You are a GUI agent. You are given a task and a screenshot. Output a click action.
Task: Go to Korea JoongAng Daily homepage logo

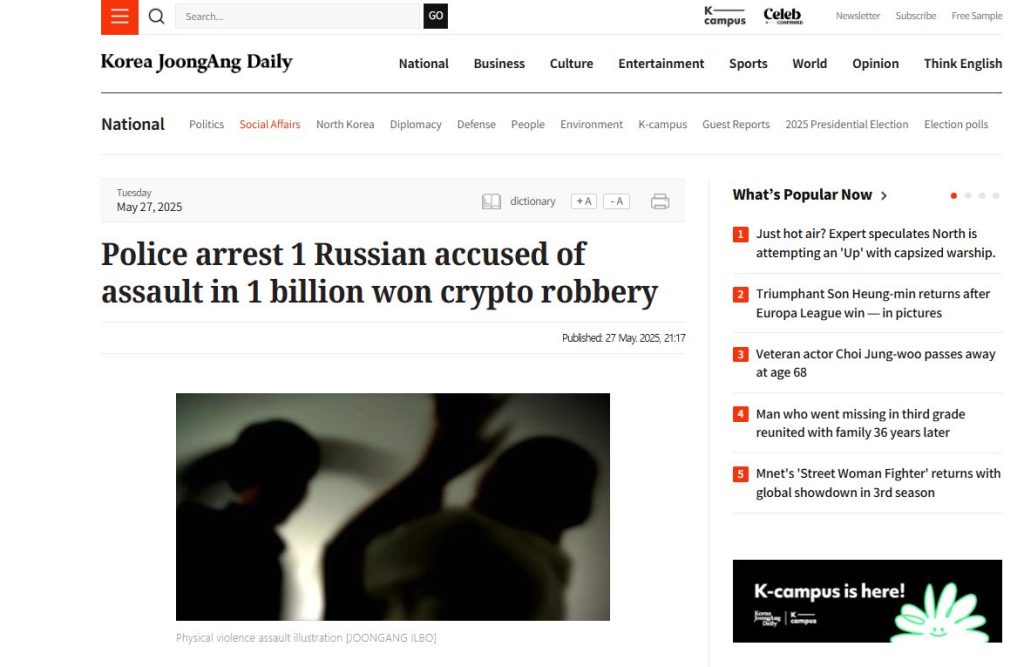(x=197, y=62)
